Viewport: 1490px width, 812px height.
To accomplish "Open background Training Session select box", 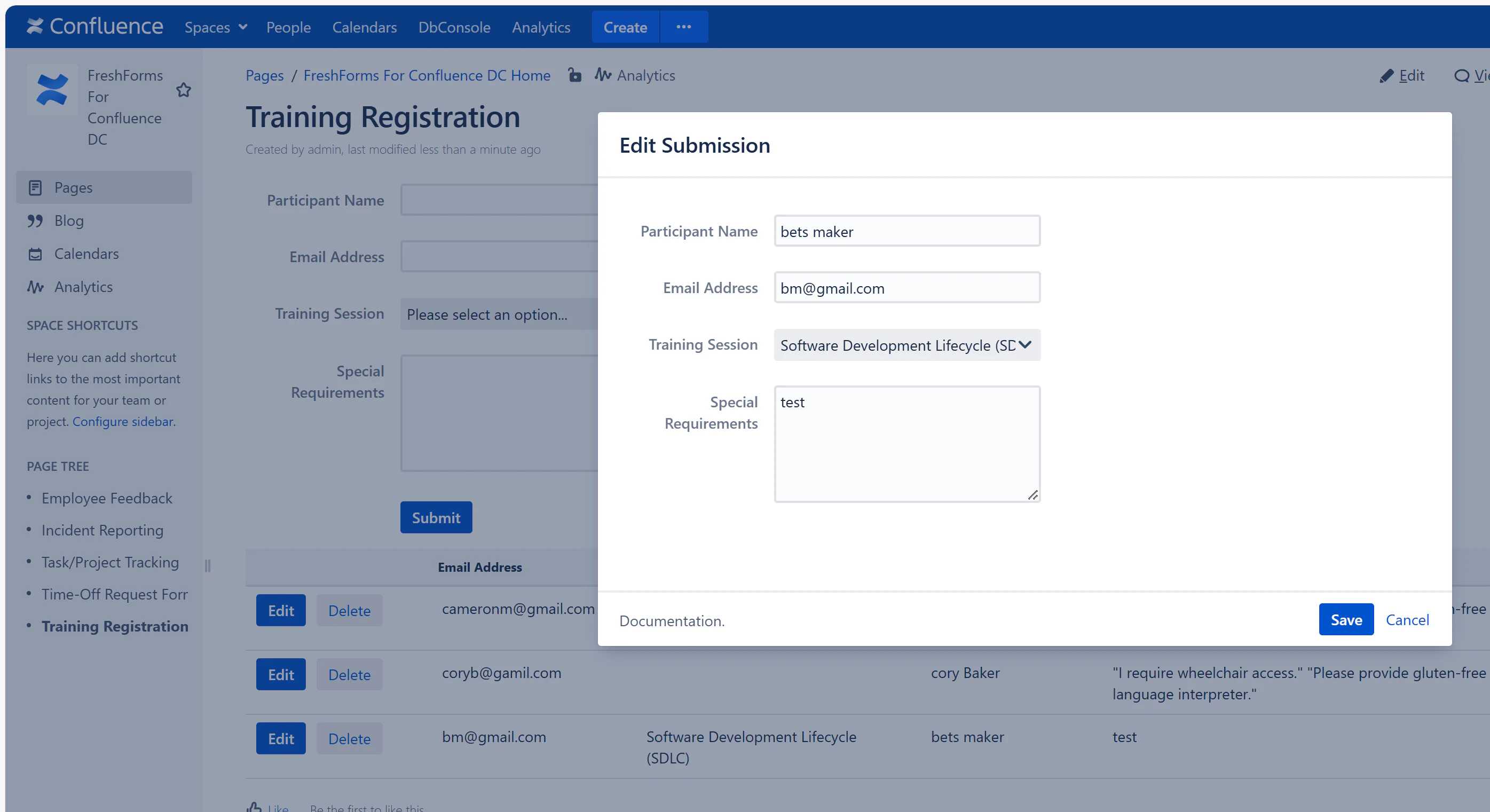I will pos(499,314).
